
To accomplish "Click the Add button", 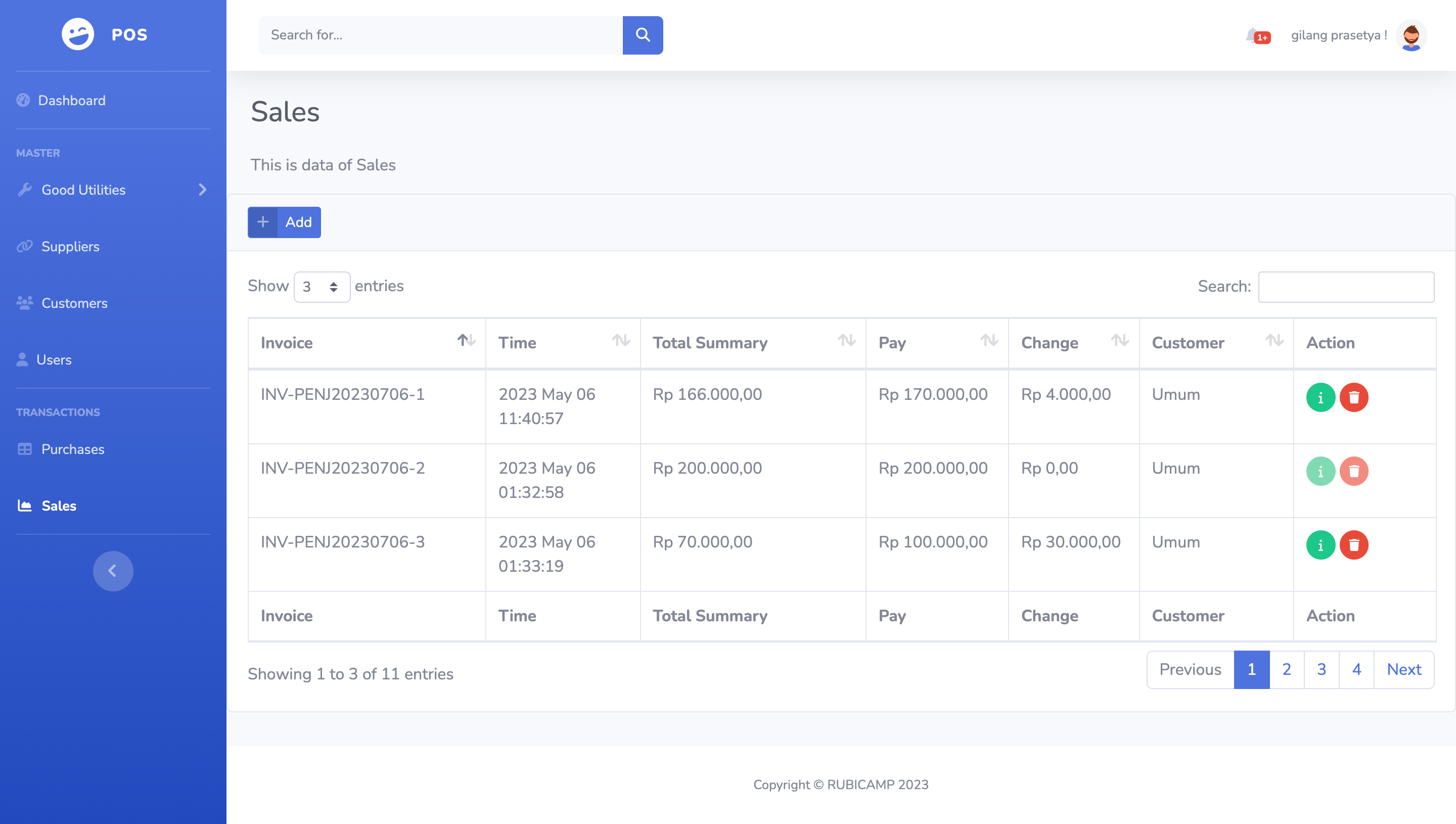I will click(284, 222).
